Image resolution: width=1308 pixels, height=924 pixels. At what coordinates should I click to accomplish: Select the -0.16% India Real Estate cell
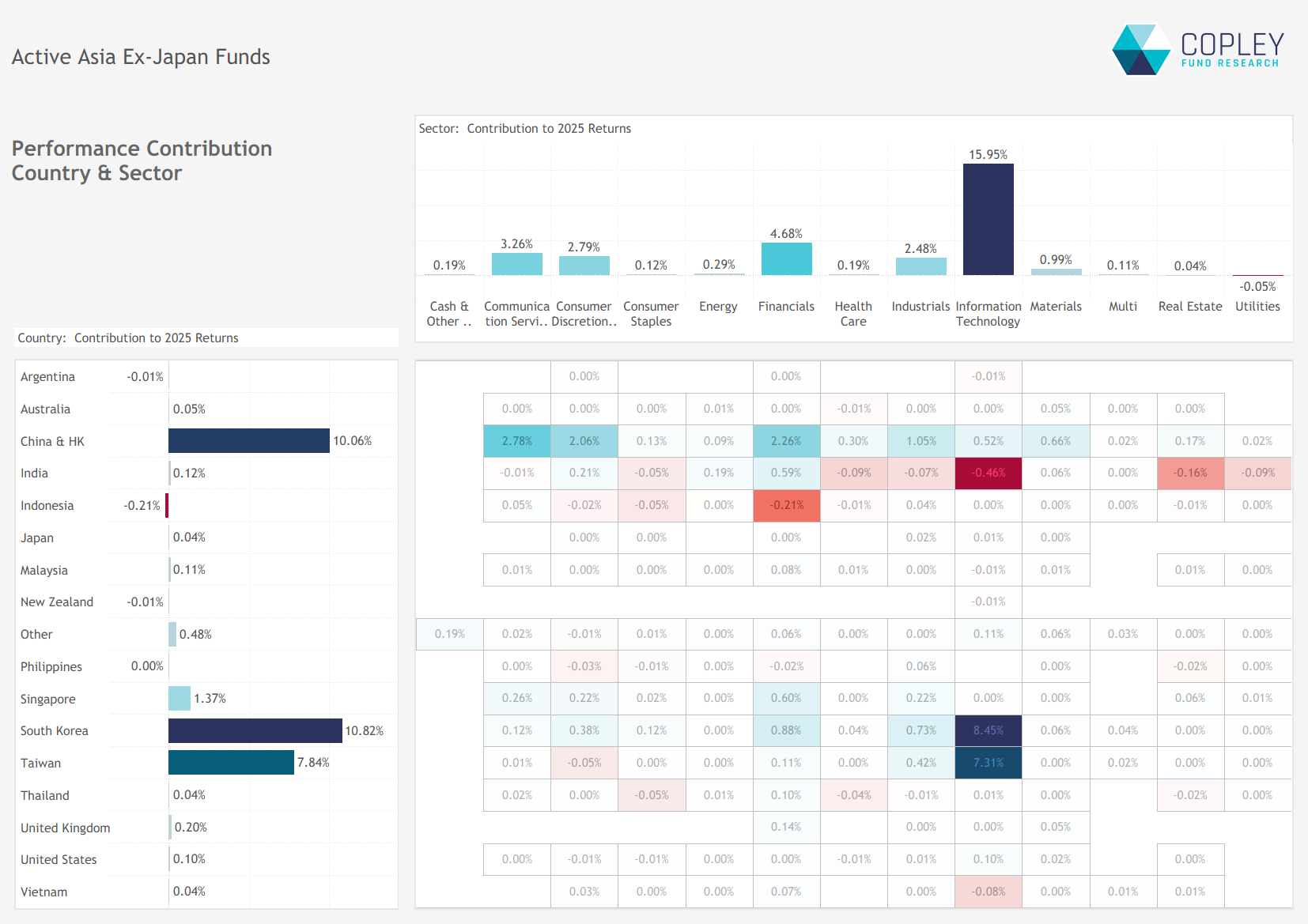click(1189, 473)
